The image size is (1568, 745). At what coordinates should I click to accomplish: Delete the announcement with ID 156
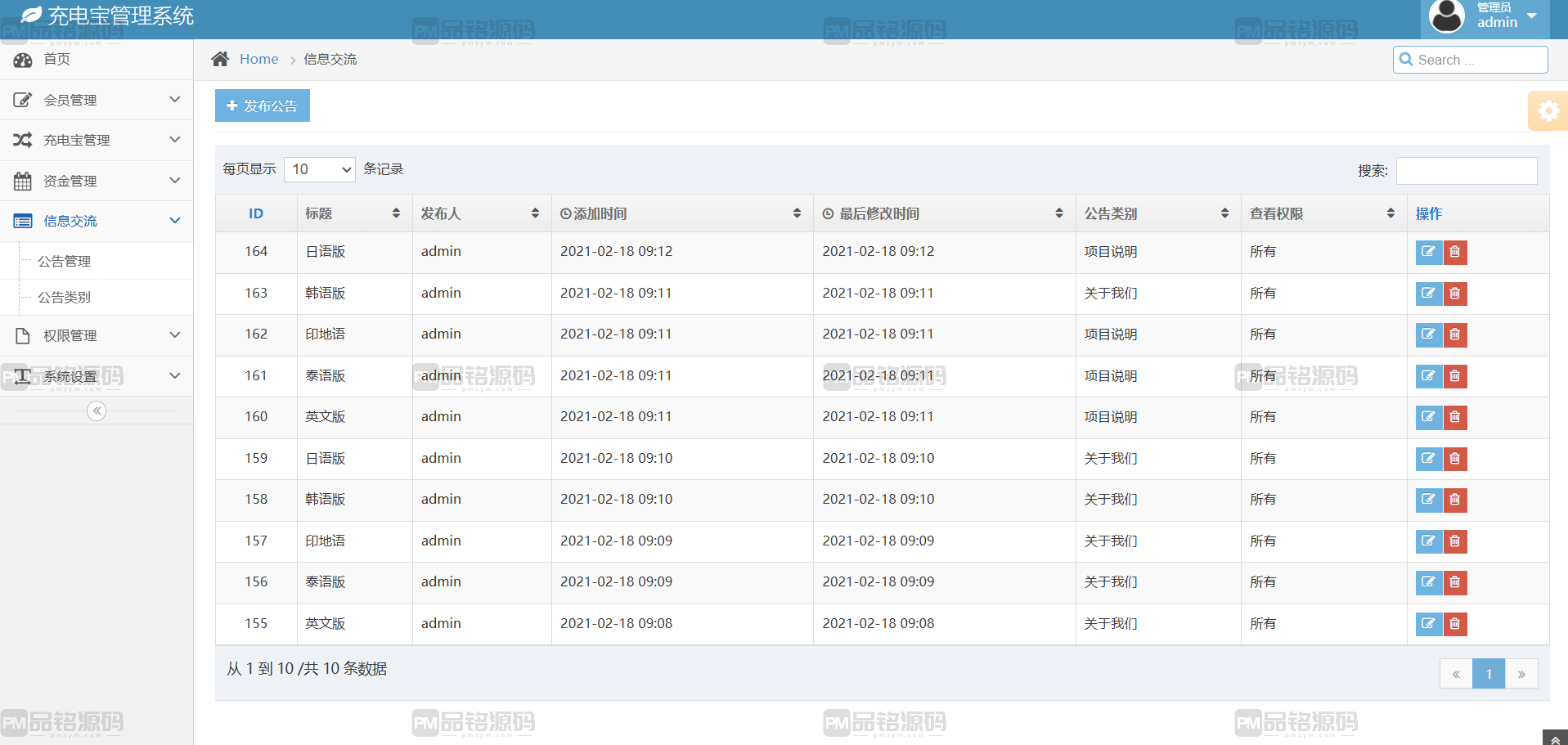tap(1455, 582)
